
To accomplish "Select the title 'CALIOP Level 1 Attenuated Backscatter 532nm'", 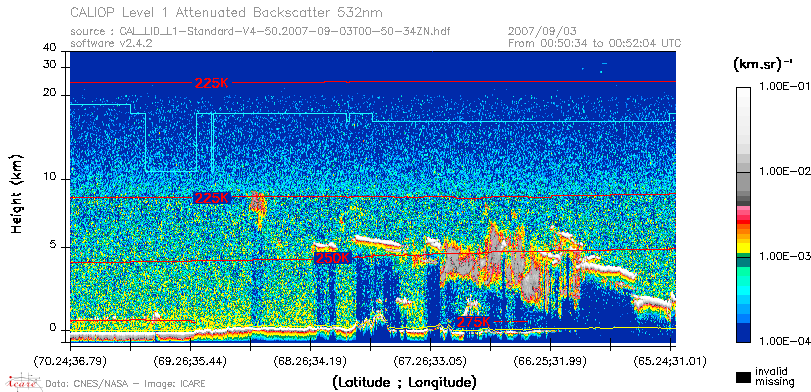I will 227,12.
